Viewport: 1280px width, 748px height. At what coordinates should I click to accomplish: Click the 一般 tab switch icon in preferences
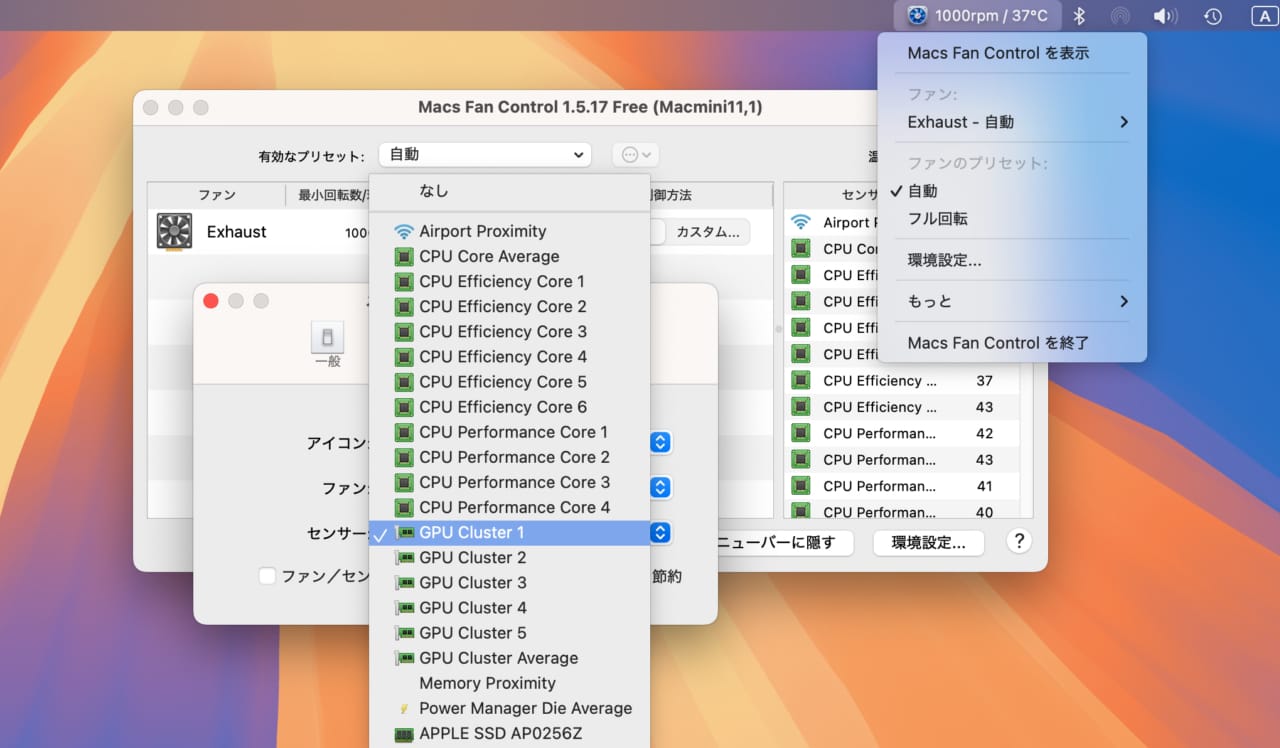[327, 337]
